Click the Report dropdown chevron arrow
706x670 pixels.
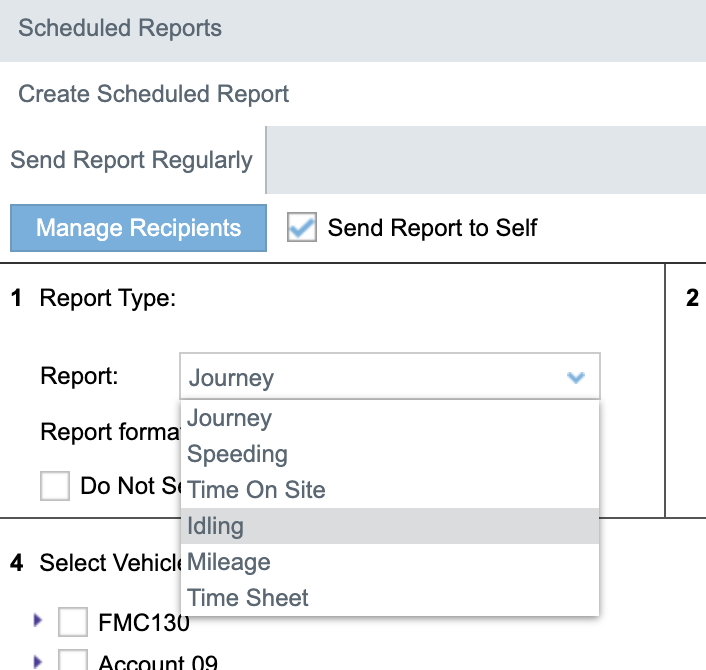click(575, 378)
